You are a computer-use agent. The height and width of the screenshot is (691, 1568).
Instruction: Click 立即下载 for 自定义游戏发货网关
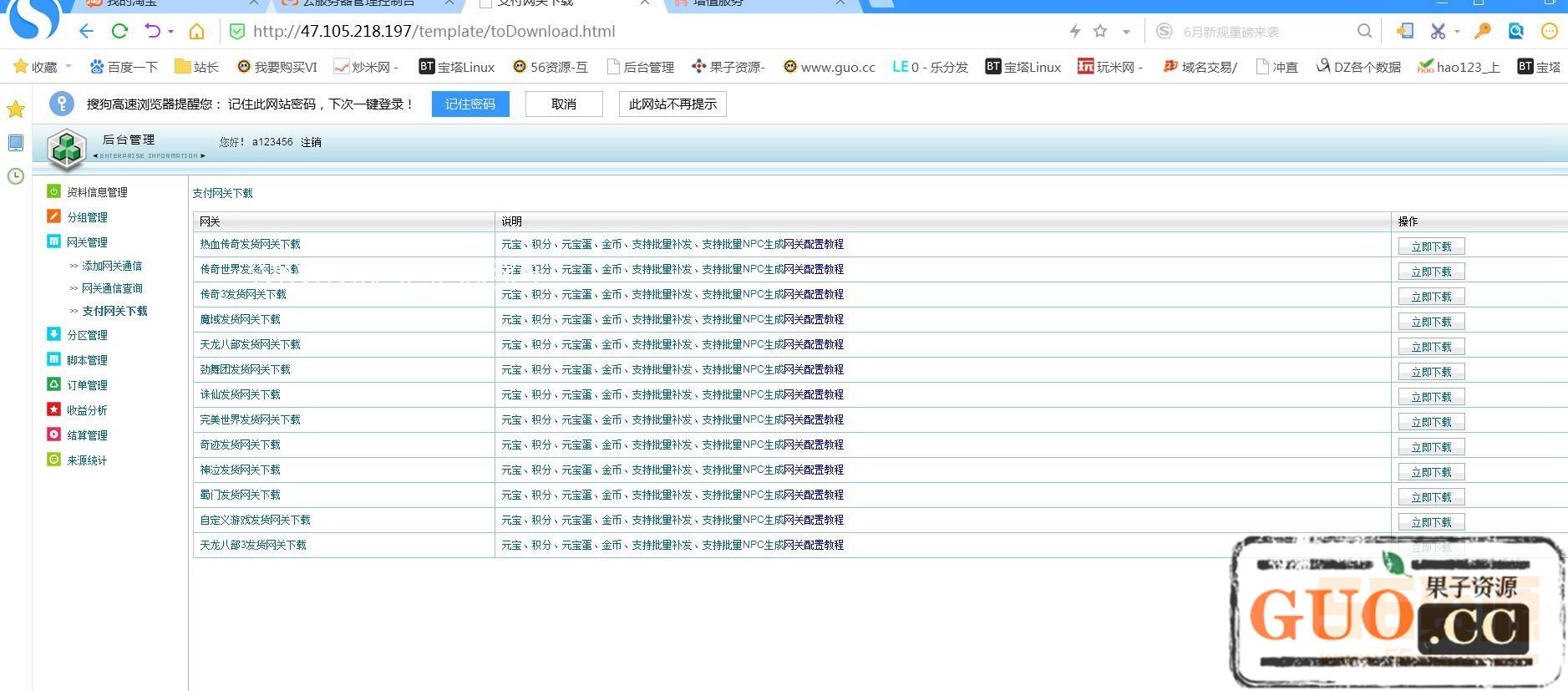tap(1431, 522)
